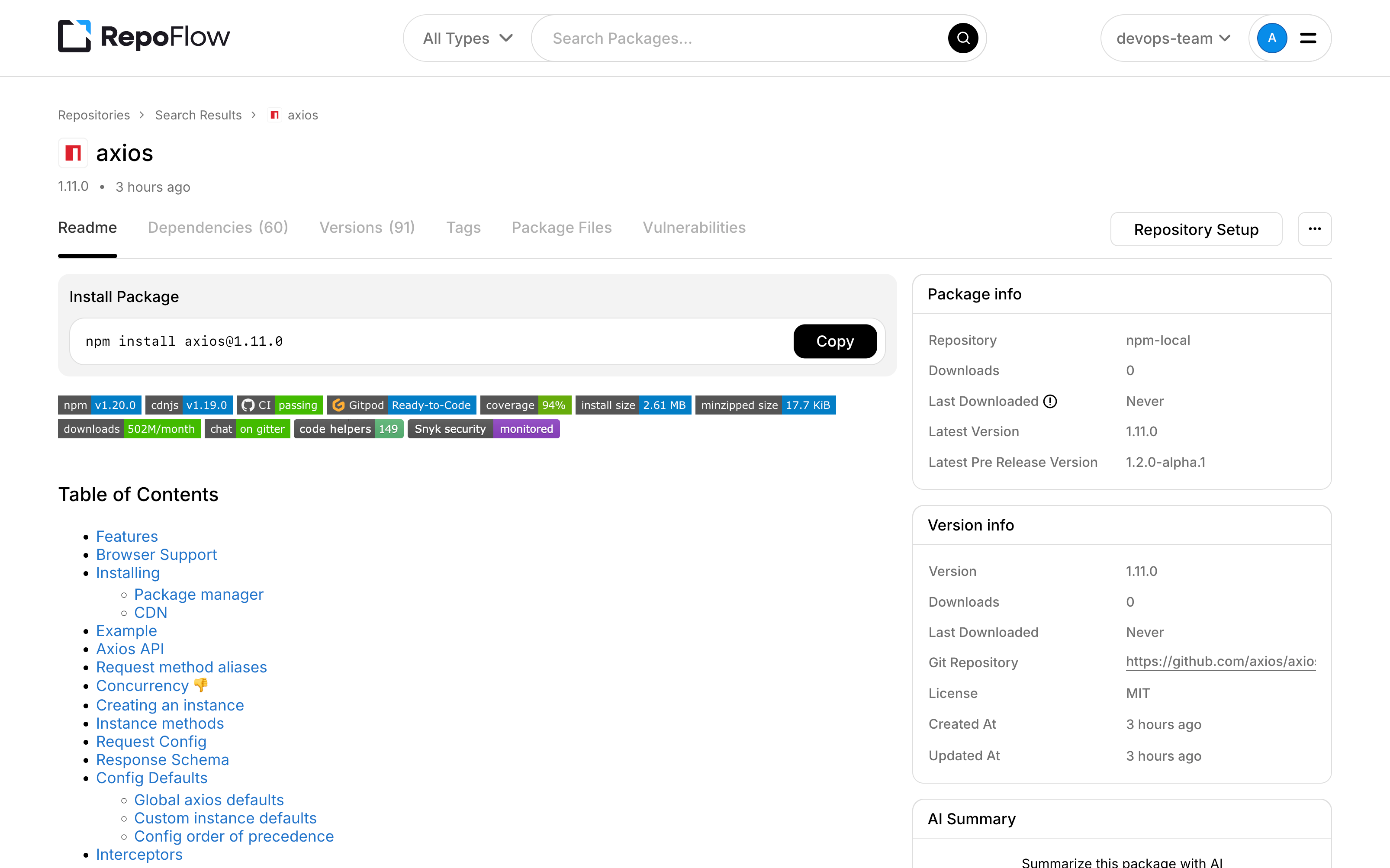The image size is (1390, 868).
Task: Open the user avatar A menu
Action: click(1272, 39)
